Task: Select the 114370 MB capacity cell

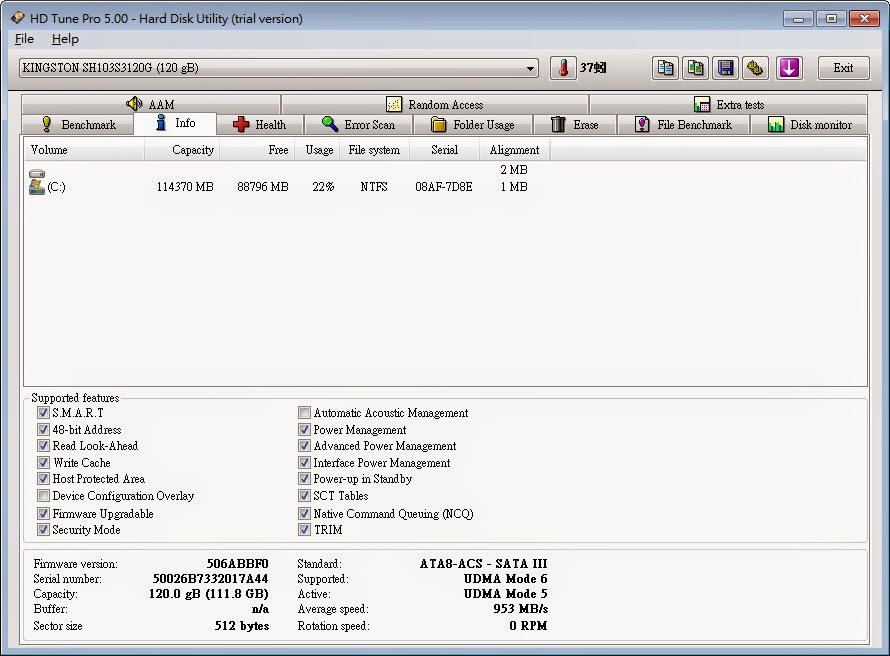Action: coord(185,187)
